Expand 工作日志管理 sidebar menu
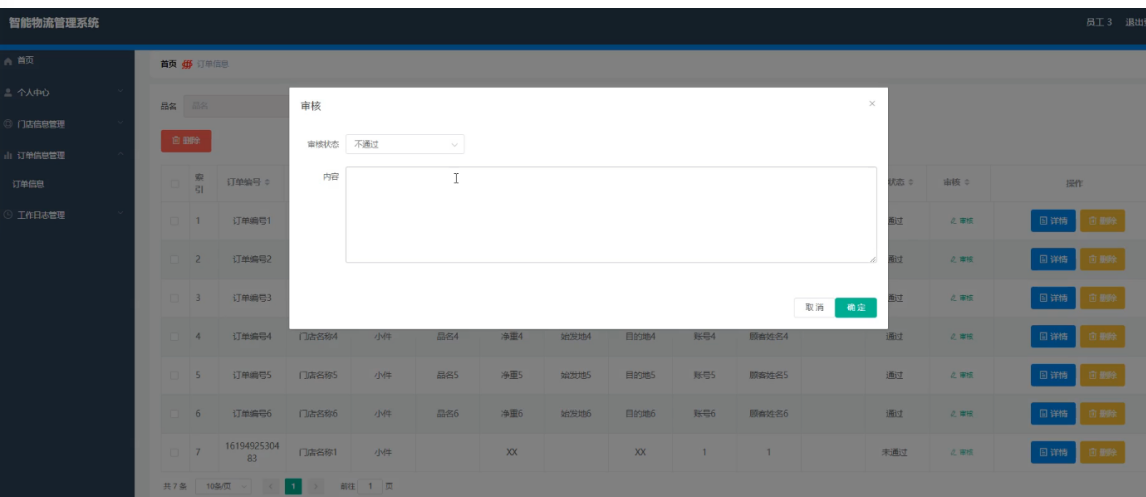Image resolution: width=1146 pixels, height=497 pixels. [x=67, y=215]
